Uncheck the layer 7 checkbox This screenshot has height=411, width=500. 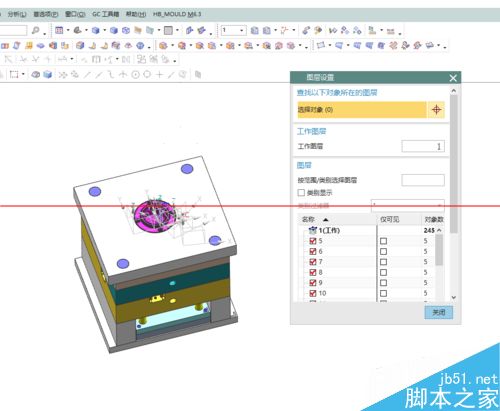[x=313, y=262]
